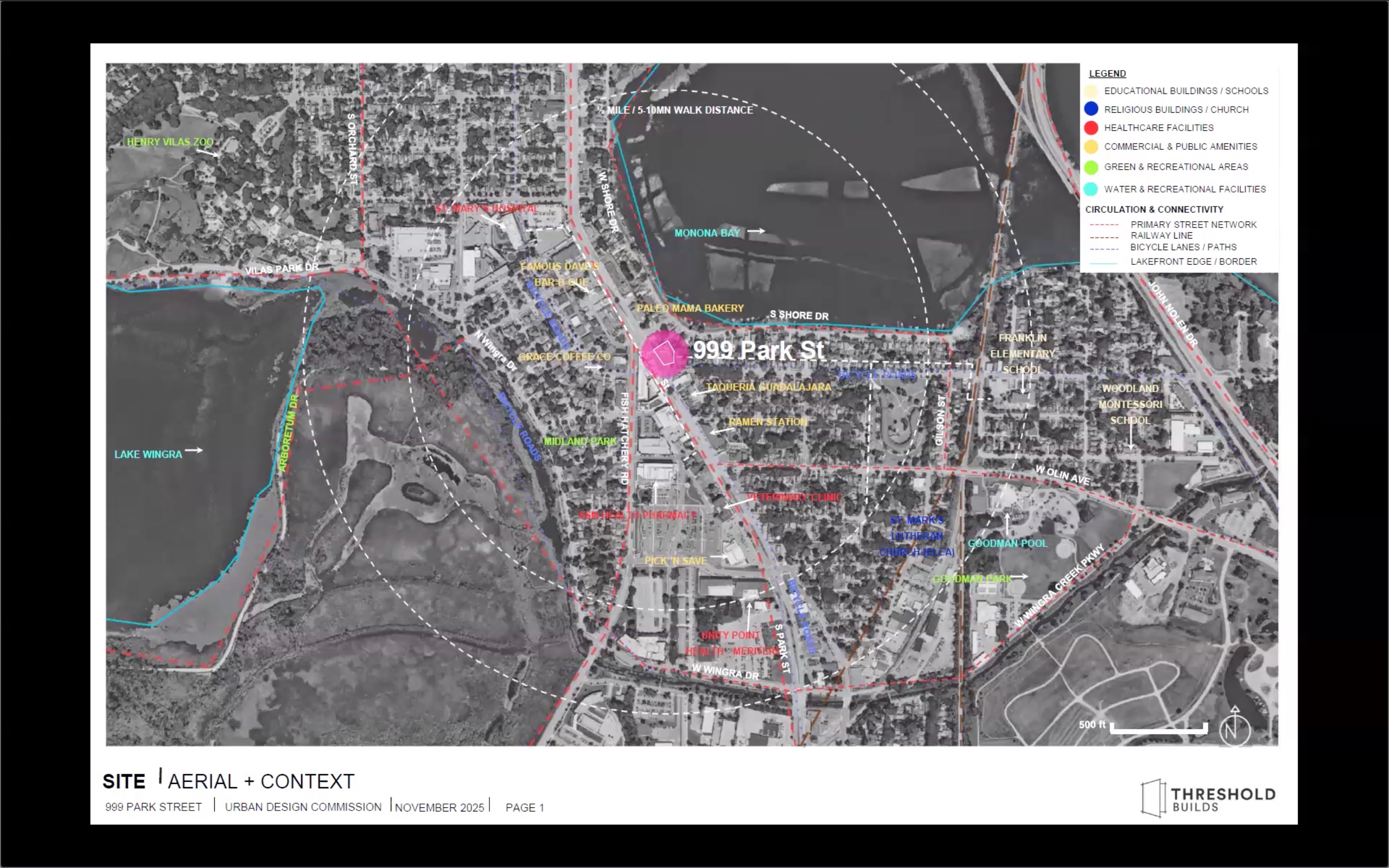
Task: Click the Taqueria Guadalajara label
Action: (768, 387)
